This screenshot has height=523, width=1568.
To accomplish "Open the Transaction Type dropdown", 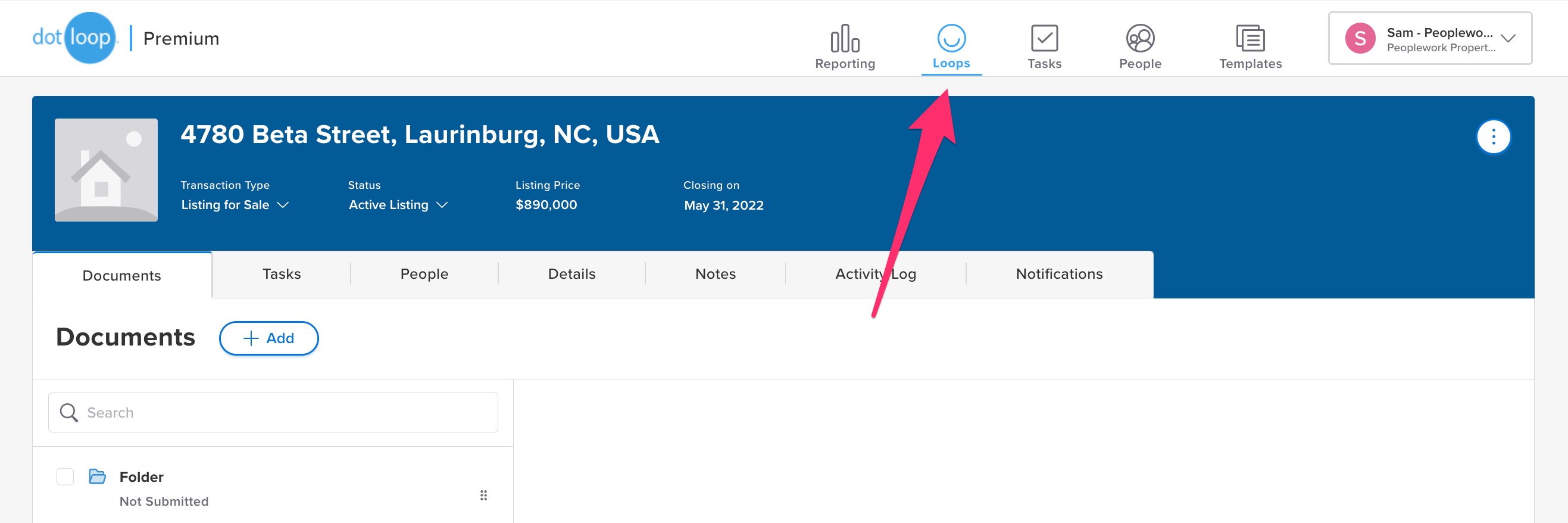I will (235, 205).
